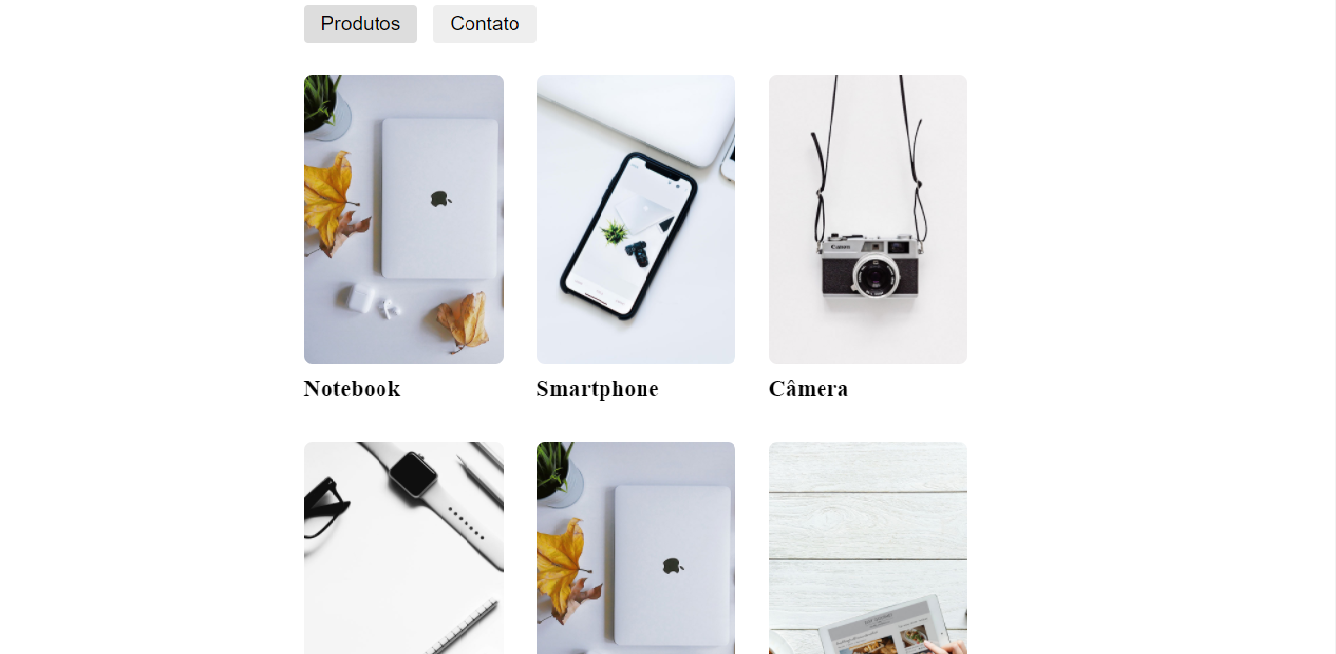Select the Smartphone product photo
Viewport: 1336px width, 654px height.
pos(636,219)
